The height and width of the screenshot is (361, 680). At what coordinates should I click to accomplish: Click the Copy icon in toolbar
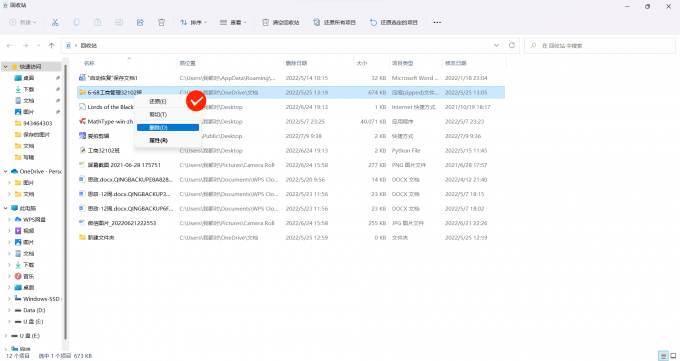76,23
